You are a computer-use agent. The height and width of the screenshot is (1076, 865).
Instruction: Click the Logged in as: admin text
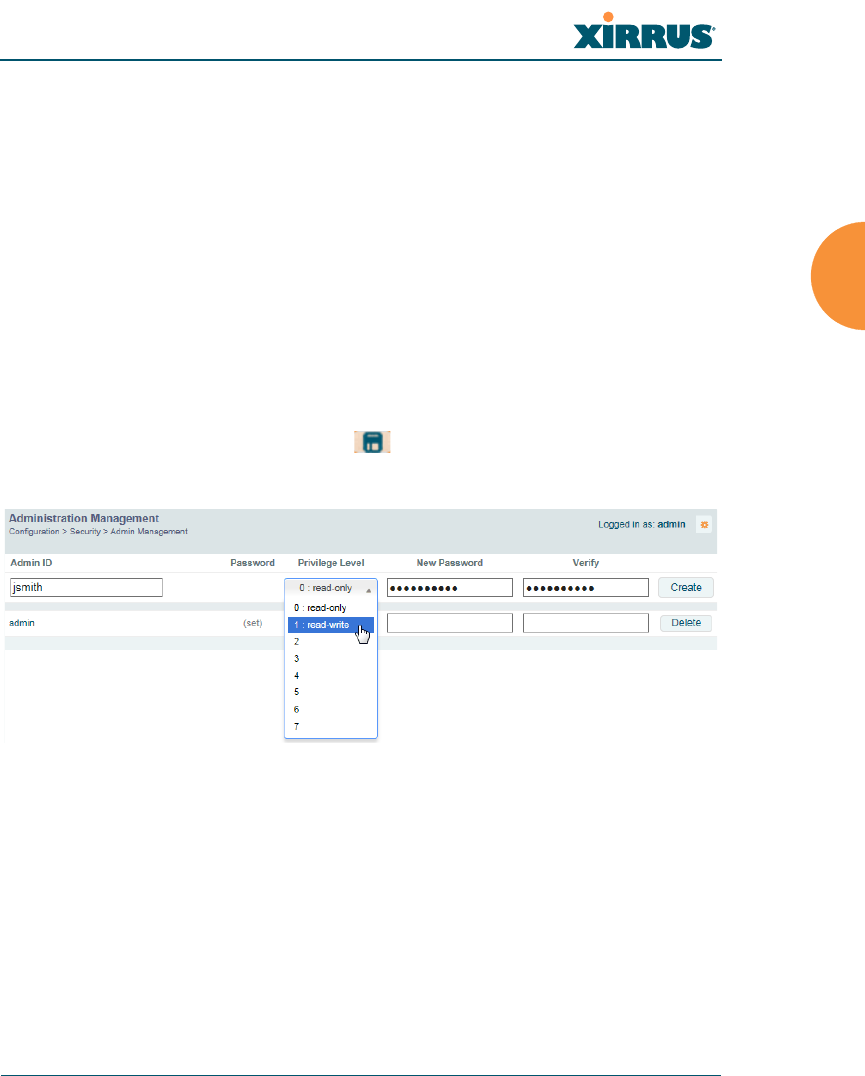[x=641, y=524]
